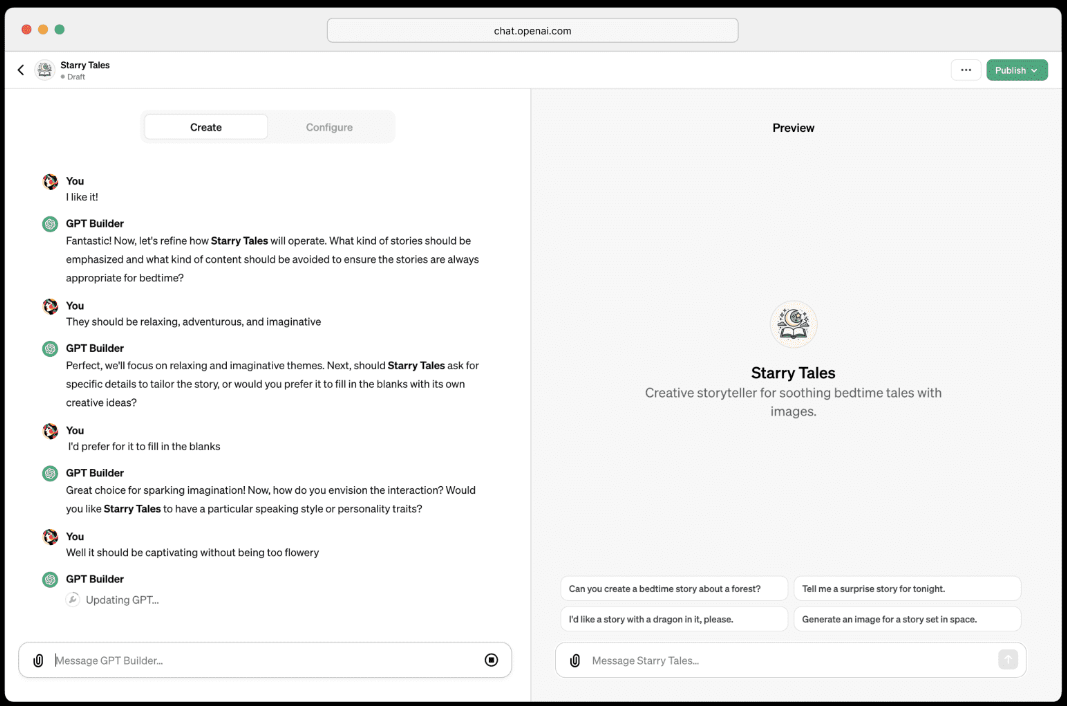The width and height of the screenshot is (1067, 706).
Task: Open the three-dot more options menu
Action: [966, 70]
